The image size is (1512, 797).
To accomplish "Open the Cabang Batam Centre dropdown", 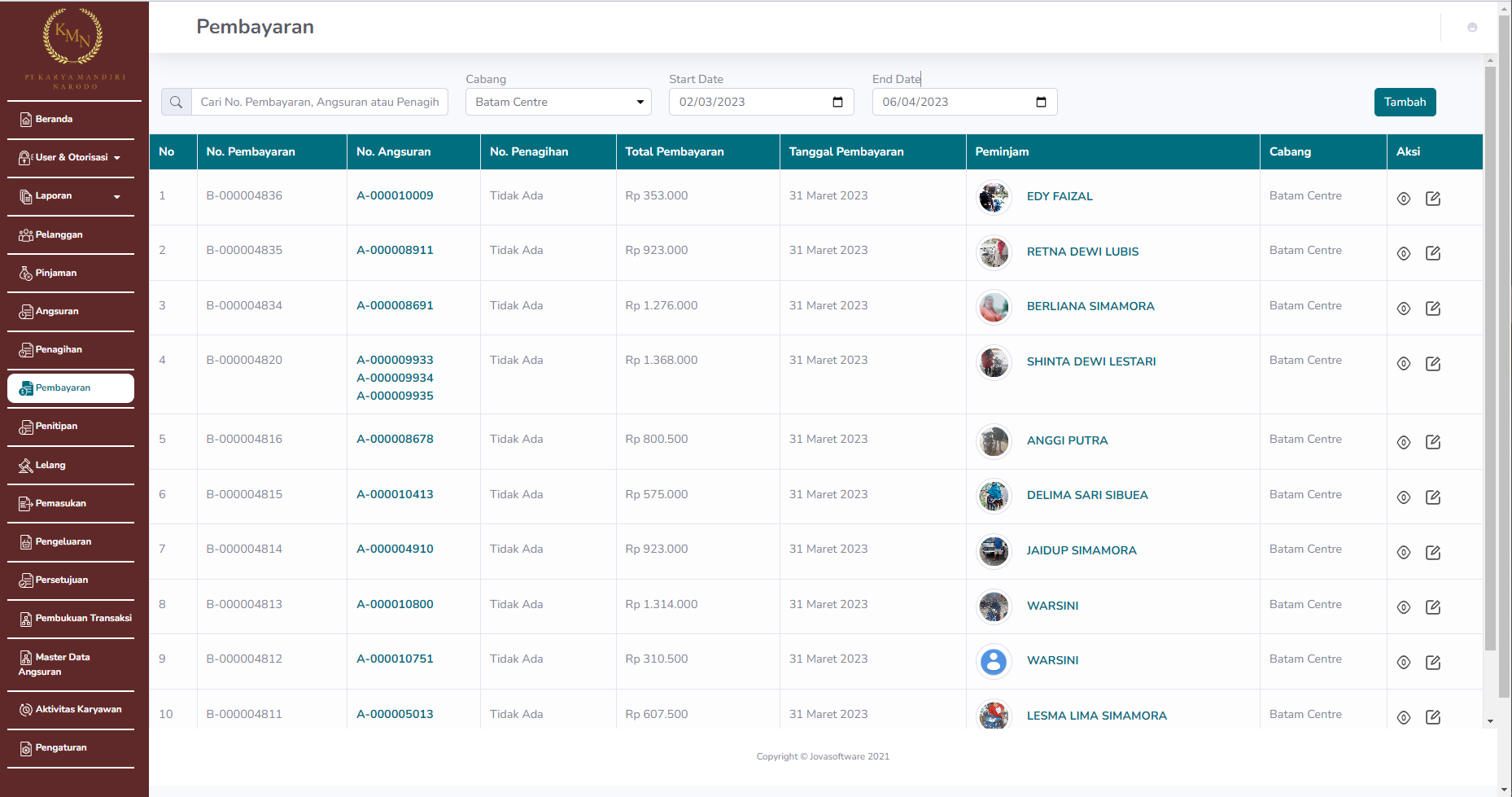I will [x=558, y=102].
